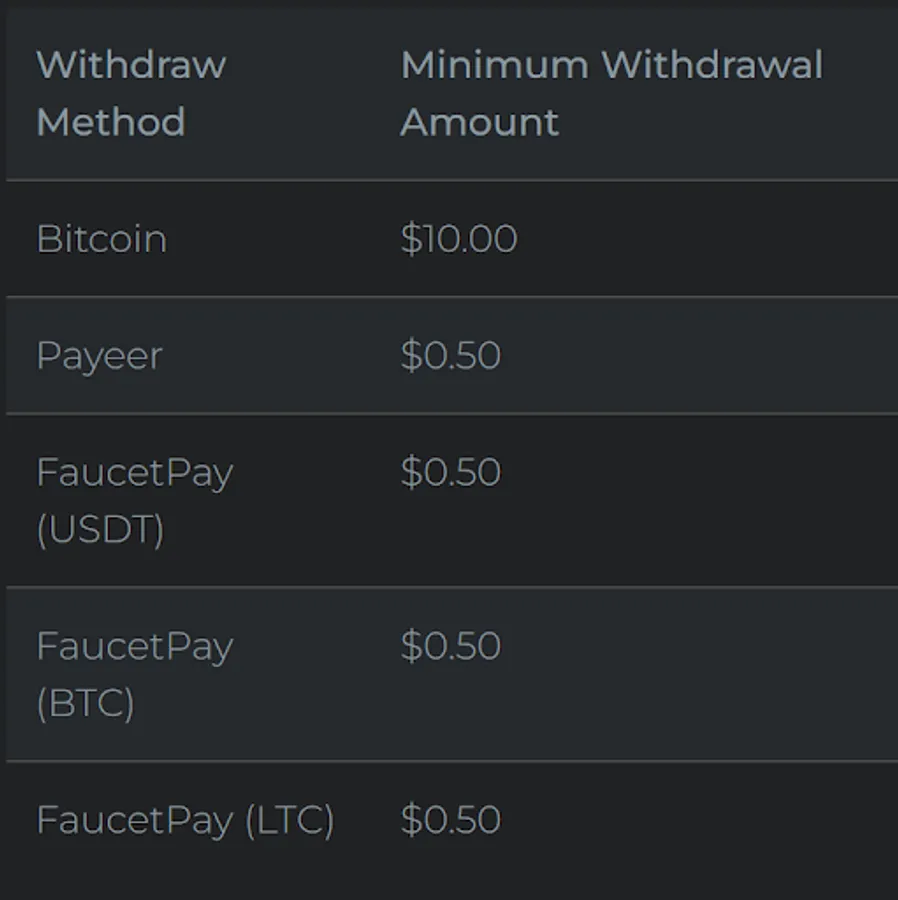The height and width of the screenshot is (900, 898).
Task: Click the (USDT) label text
Action: pos(100,529)
